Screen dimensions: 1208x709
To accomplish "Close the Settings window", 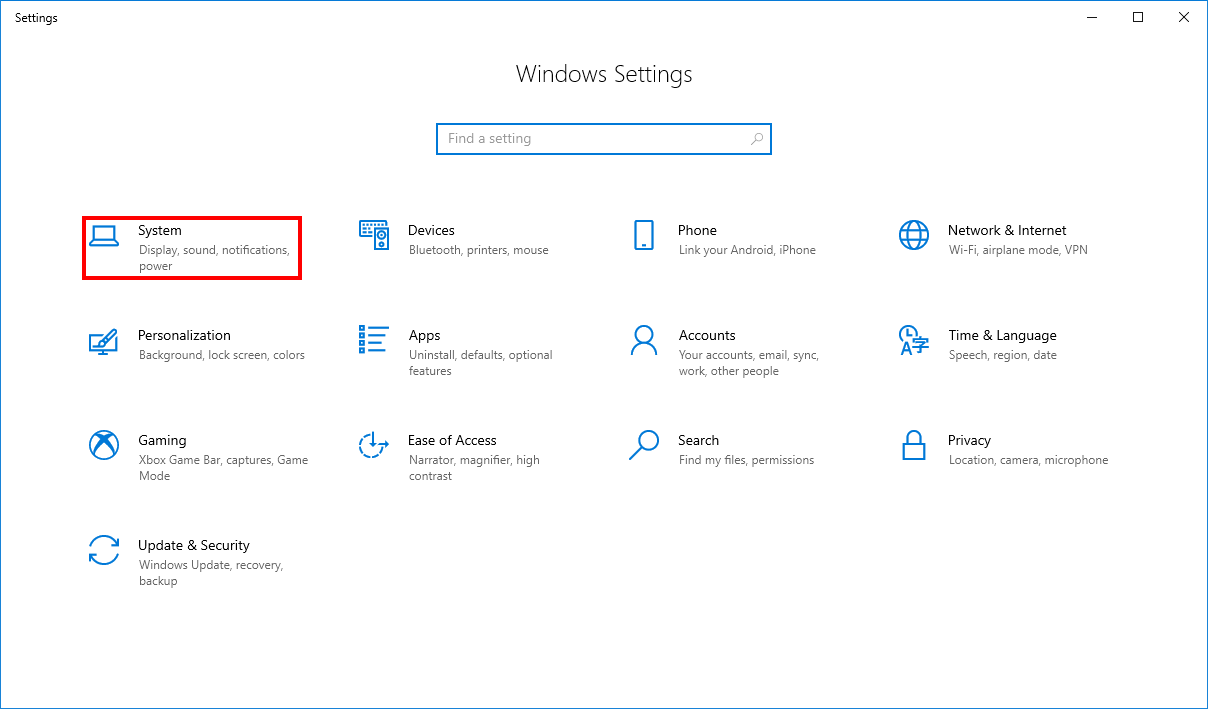I will tap(1184, 17).
